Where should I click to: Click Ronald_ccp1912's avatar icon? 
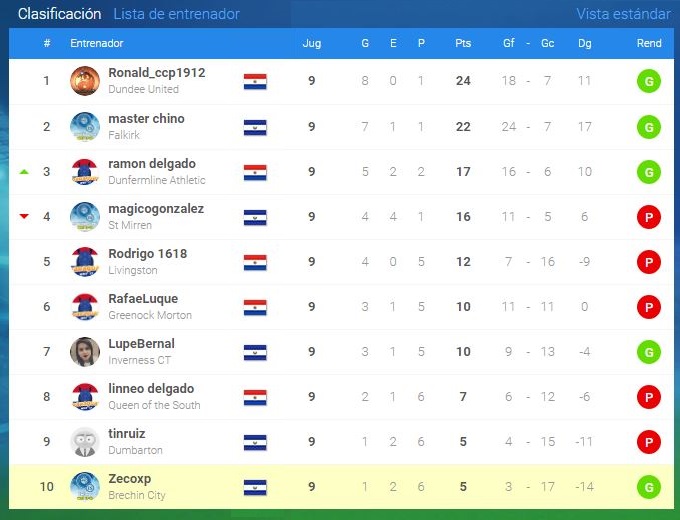[85, 81]
